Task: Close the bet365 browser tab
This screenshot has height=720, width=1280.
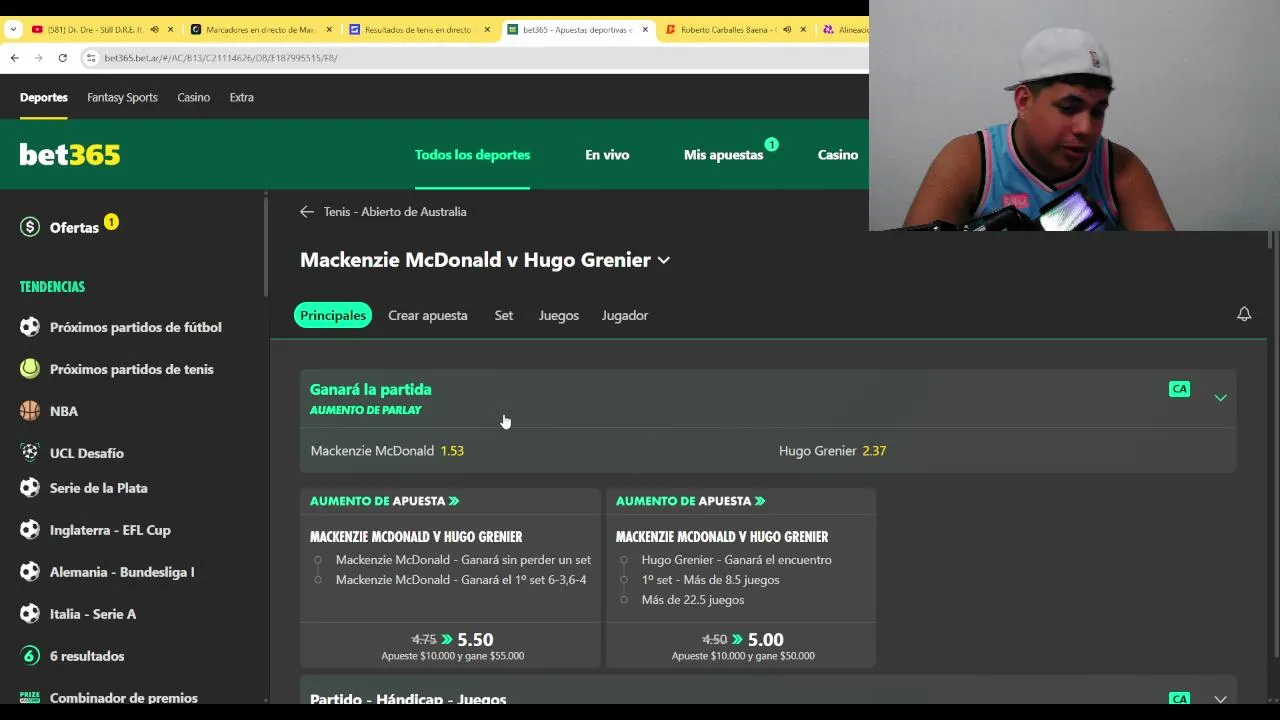Action: 645,30
